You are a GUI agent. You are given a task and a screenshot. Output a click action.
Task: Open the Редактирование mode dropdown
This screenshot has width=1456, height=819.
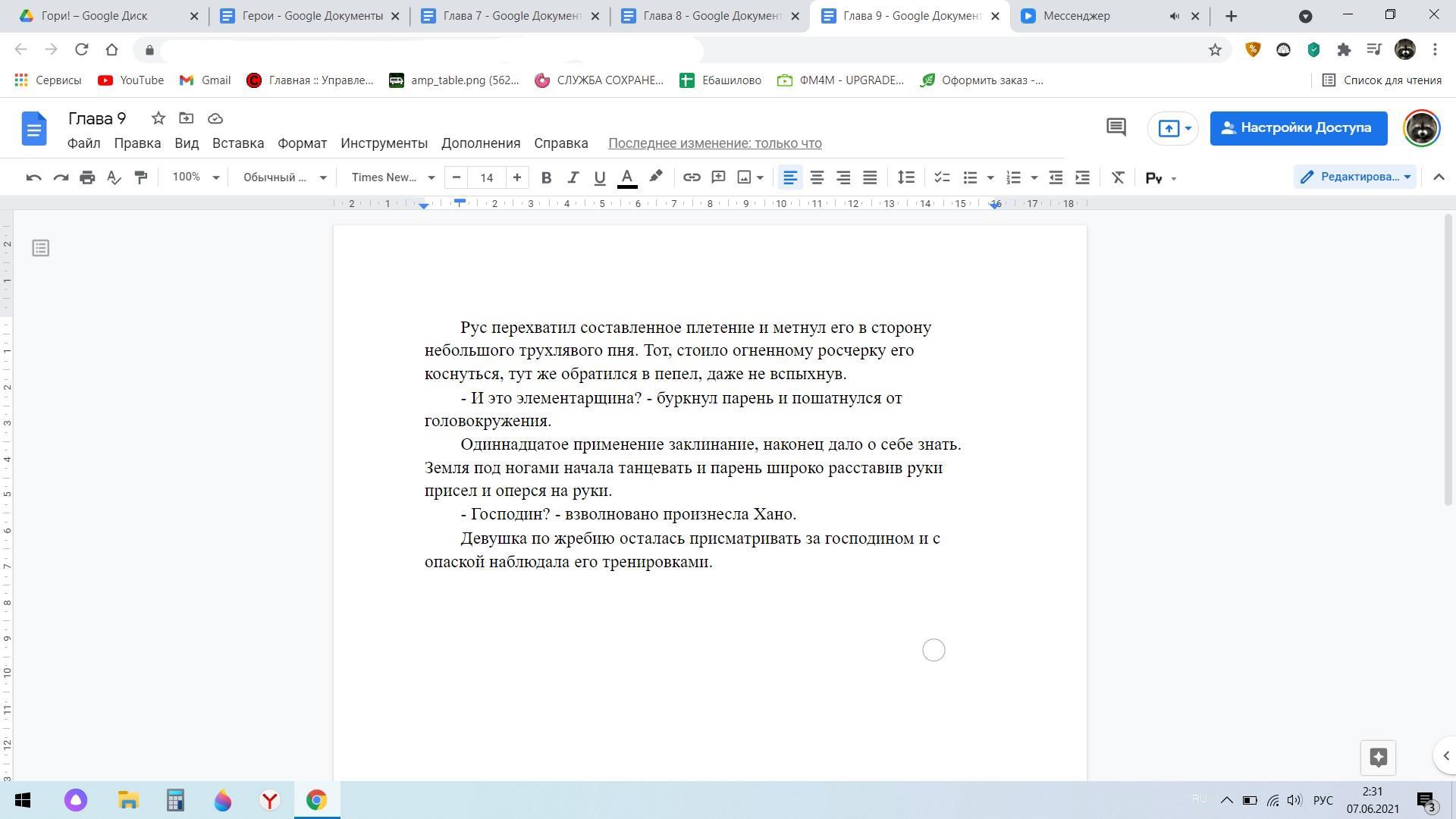click(1355, 177)
